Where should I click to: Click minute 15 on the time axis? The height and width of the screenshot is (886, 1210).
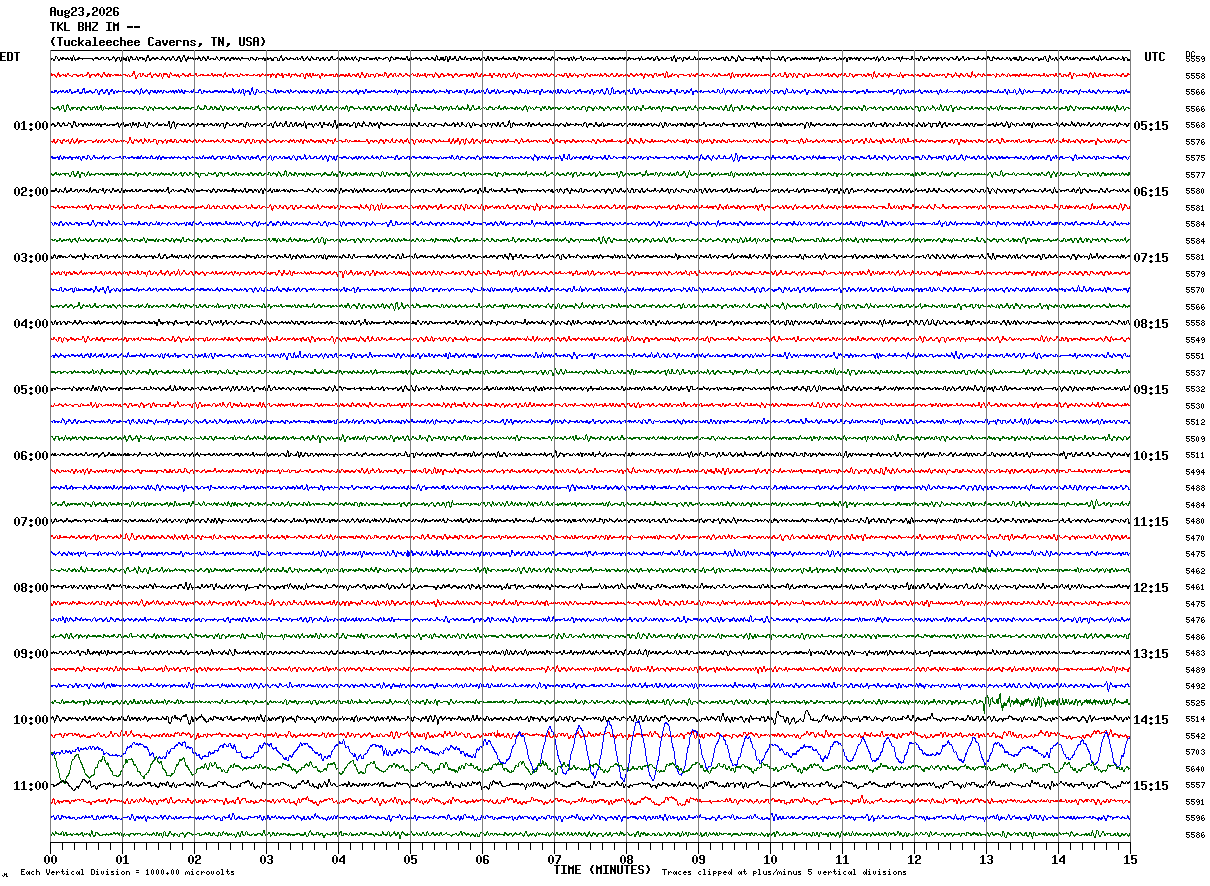coord(1129,860)
